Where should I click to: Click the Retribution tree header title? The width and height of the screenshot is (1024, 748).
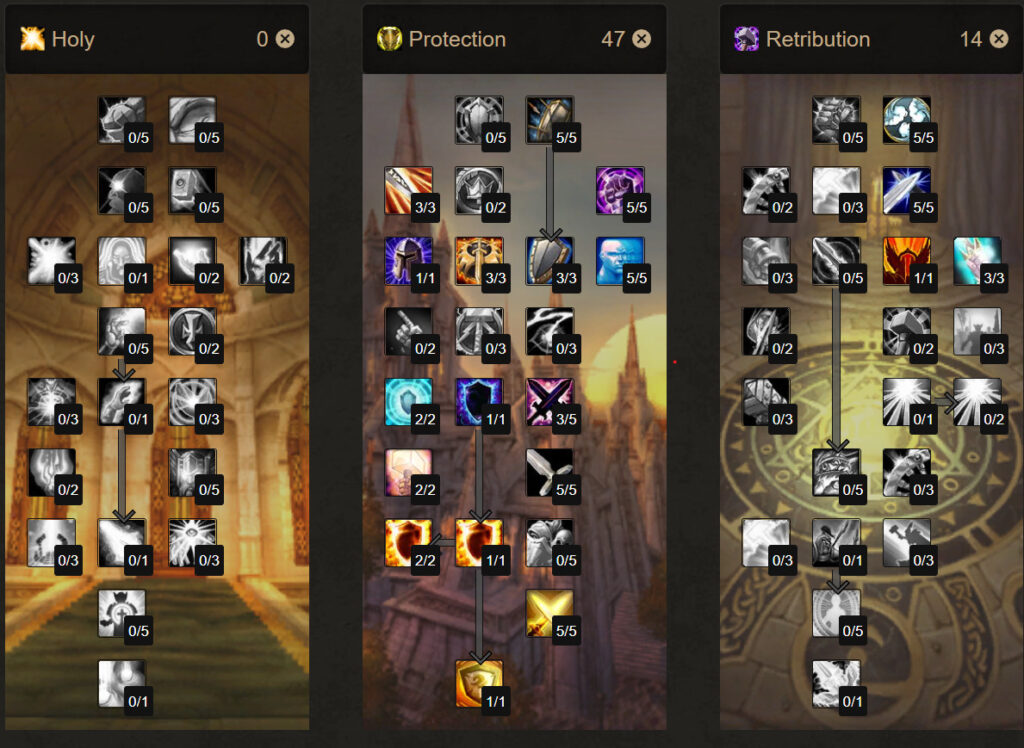click(x=818, y=39)
